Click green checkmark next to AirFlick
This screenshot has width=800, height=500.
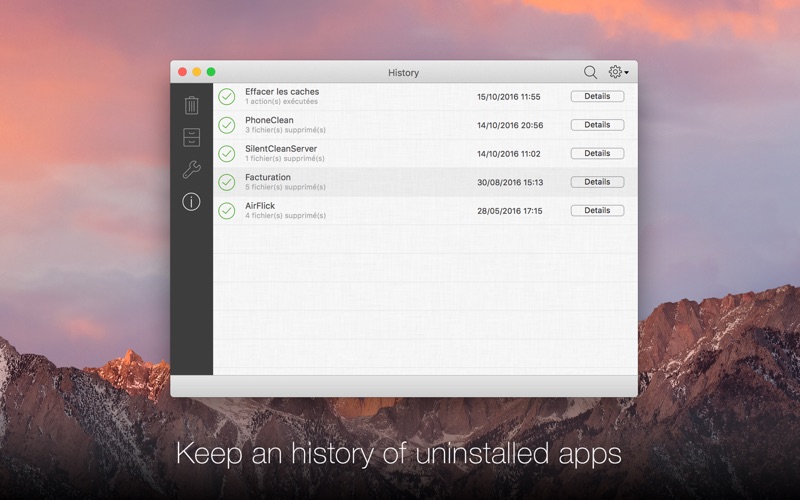click(227, 210)
